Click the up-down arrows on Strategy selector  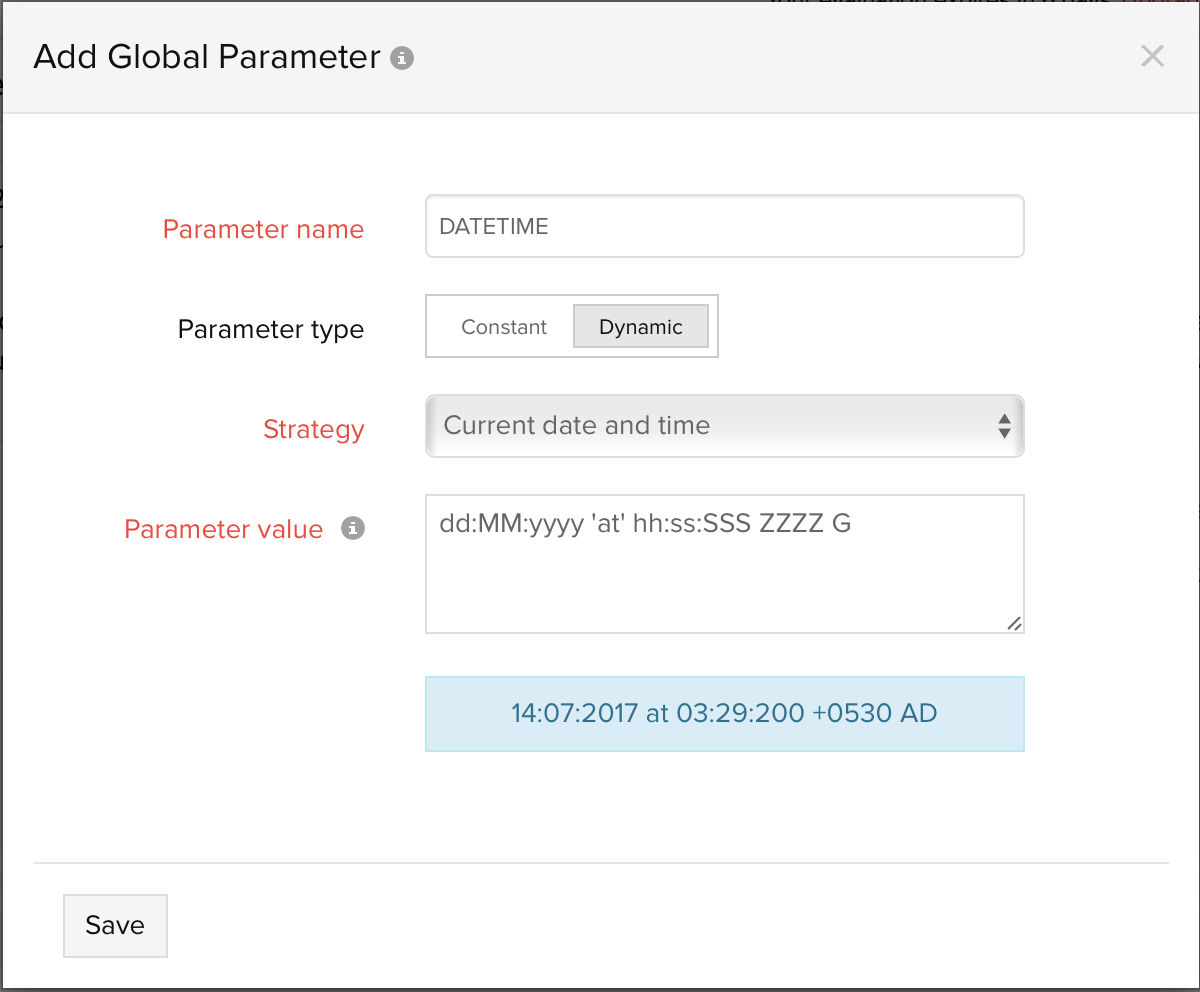(1004, 426)
